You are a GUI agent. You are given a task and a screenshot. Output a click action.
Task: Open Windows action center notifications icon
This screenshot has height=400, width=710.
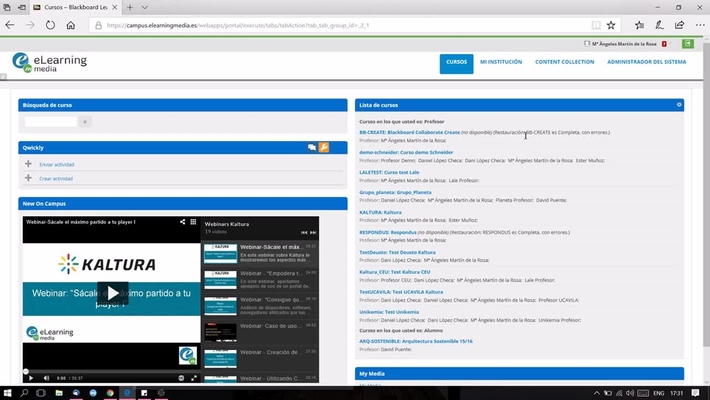[x=696, y=393]
